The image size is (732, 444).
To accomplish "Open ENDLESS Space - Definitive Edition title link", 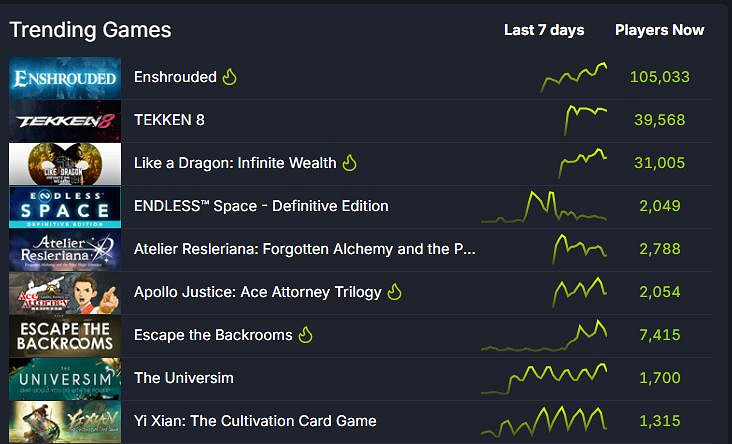I will click(261, 206).
